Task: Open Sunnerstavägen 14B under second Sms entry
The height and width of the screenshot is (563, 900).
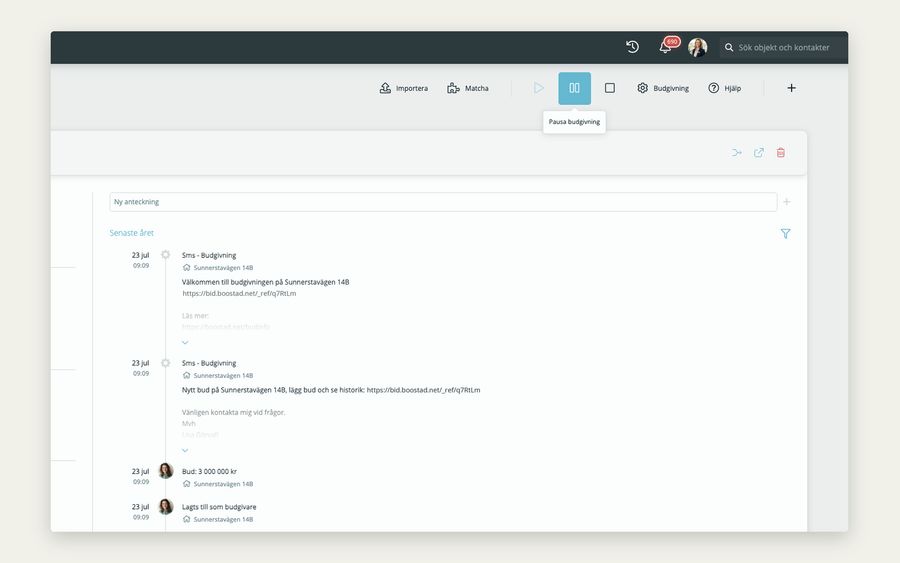Action: pos(223,376)
